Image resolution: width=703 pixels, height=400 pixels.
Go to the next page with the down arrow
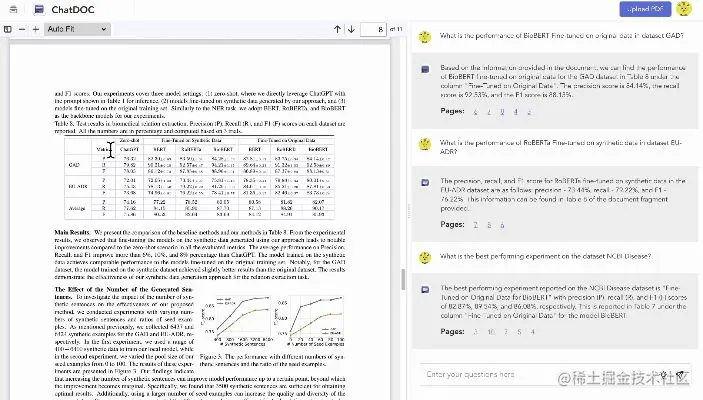tap(351, 29)
